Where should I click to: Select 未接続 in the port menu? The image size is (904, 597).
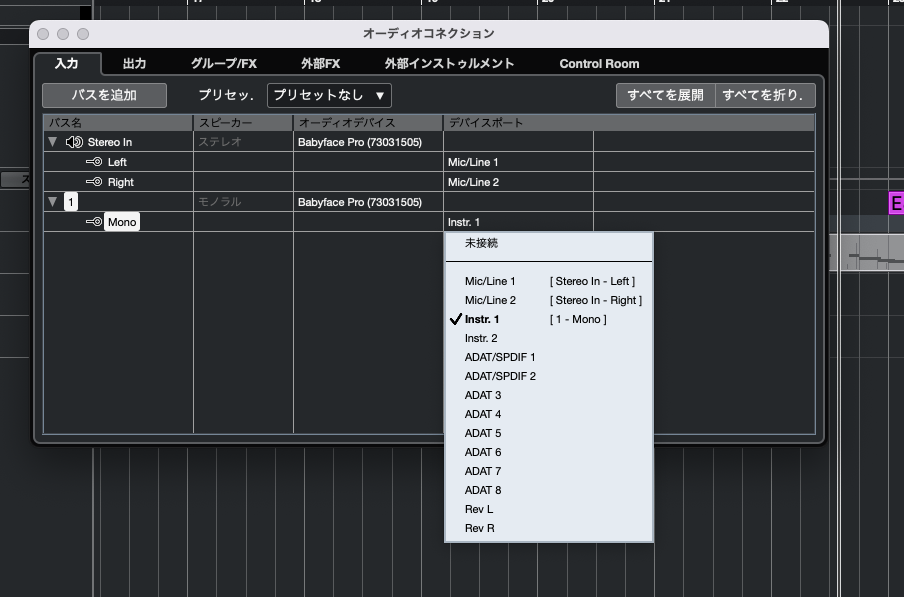(x=481, y=243)
